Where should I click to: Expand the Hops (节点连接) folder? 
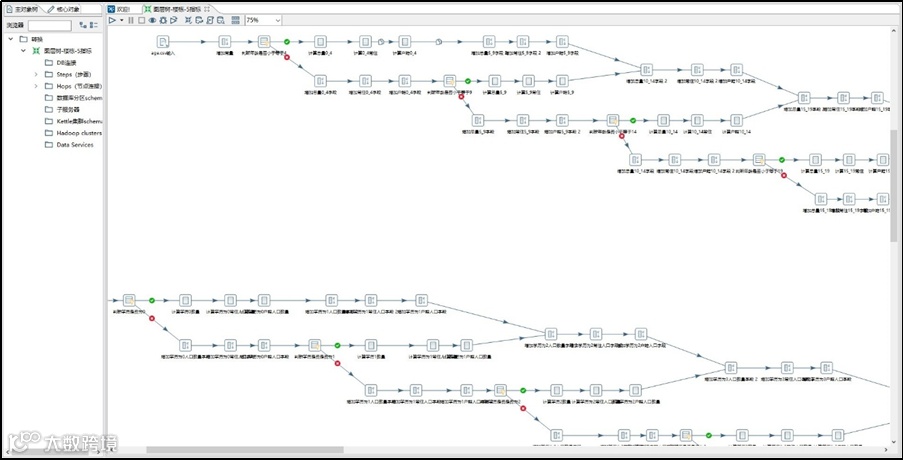point(36,86)
